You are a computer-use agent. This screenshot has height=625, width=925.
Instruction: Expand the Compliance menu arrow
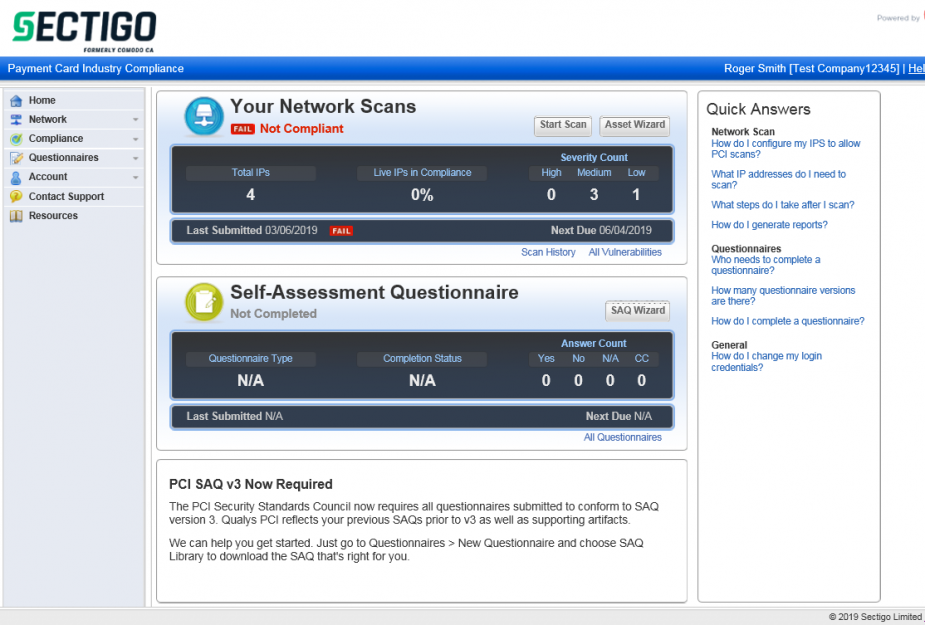click(x=136, y=139)
